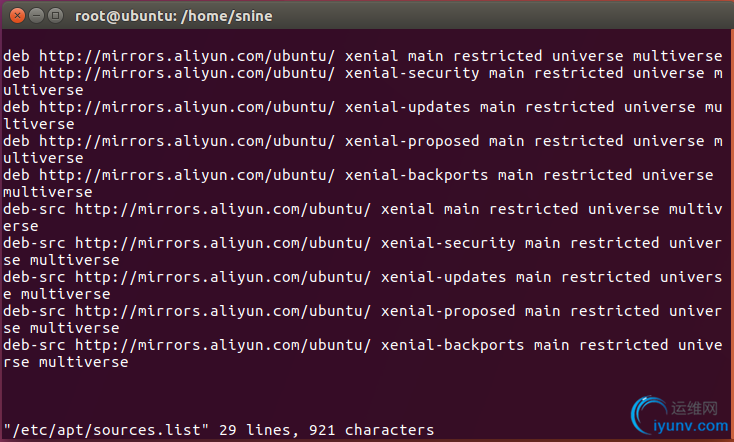
Task: Place cursor on first deb xenial line
Action: coord(362,56)
